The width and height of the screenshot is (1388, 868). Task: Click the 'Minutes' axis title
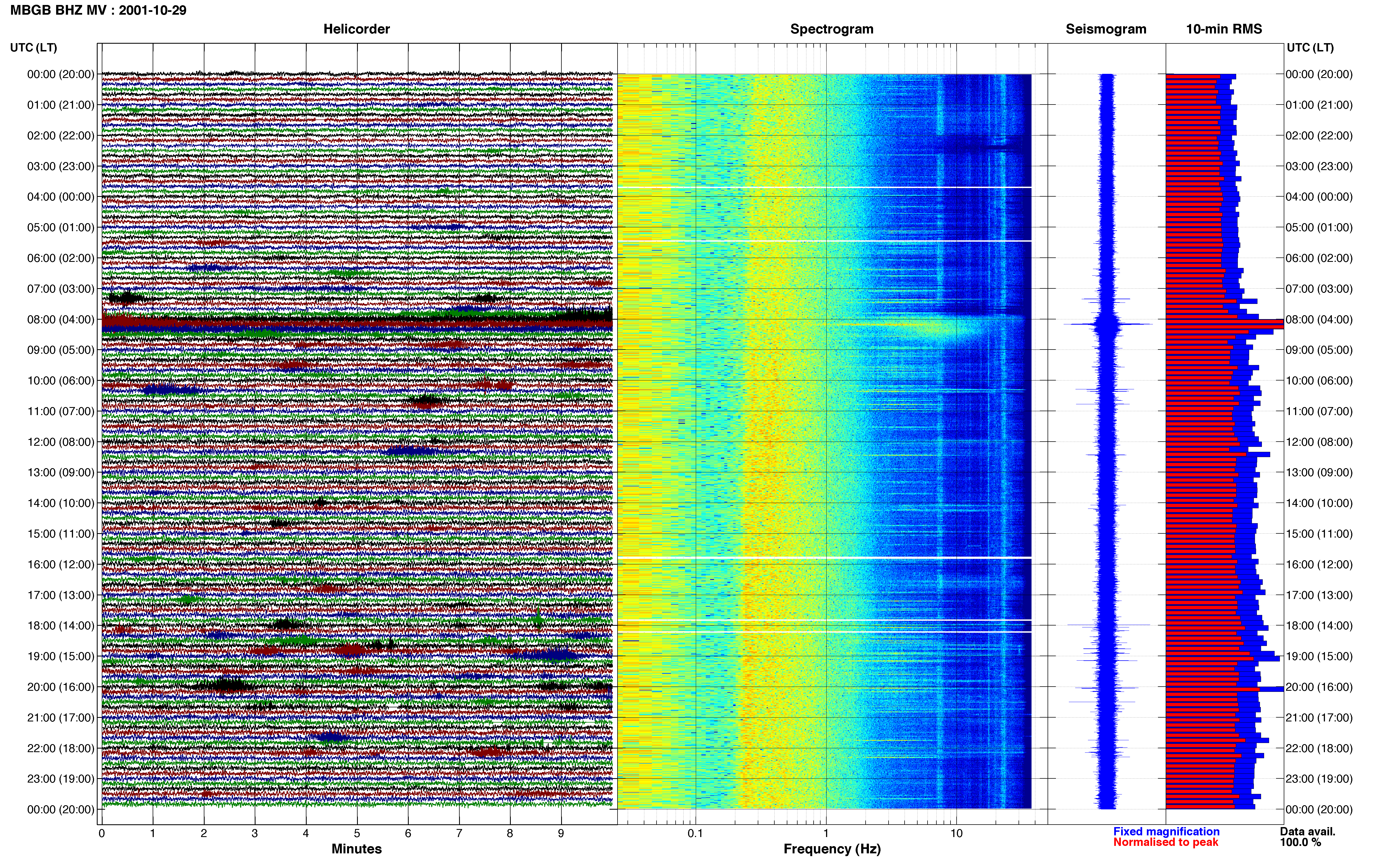click(356, 848)
